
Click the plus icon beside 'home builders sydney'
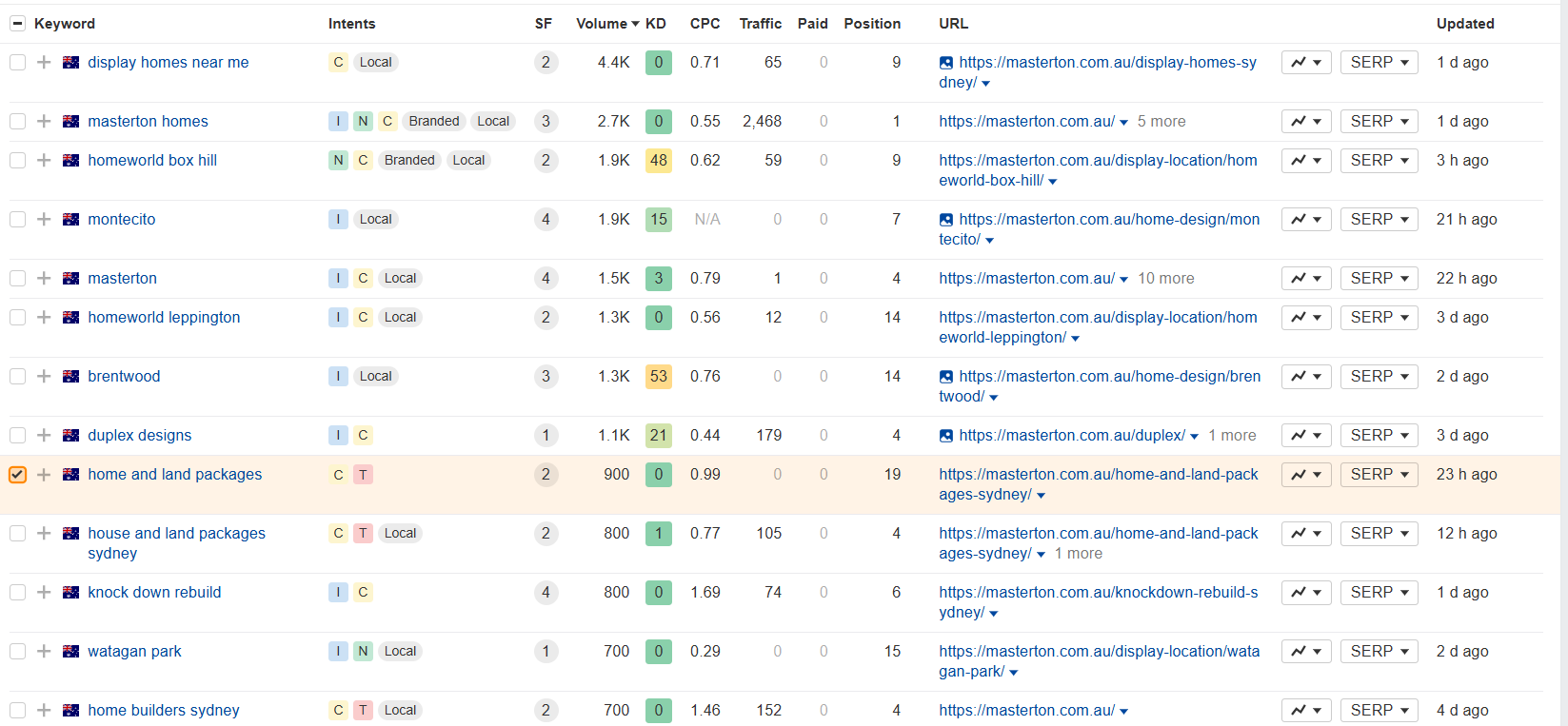click(x=44, y=711)
